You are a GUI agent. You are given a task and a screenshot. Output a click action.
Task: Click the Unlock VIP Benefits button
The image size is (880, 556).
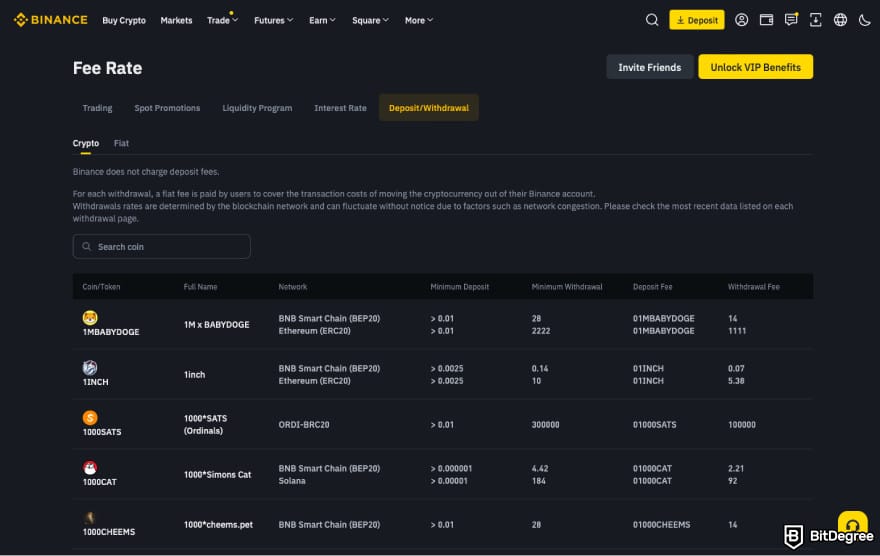pyautogui.click(x=755, y=67)
